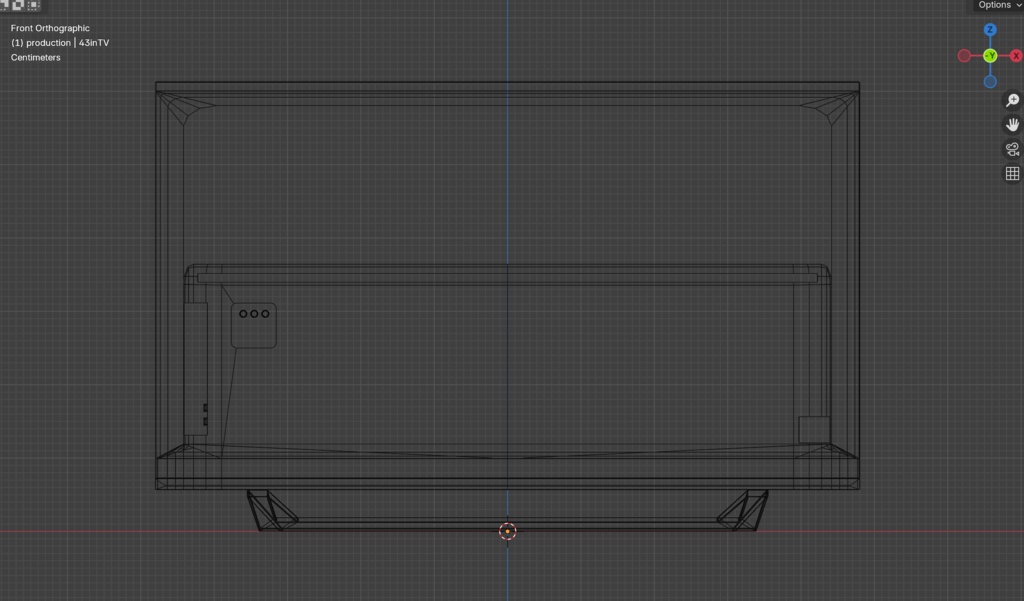Screen dimensions: 1024x601
Task: Click the 3D cursor at the origin
Action: pos(507,531)
